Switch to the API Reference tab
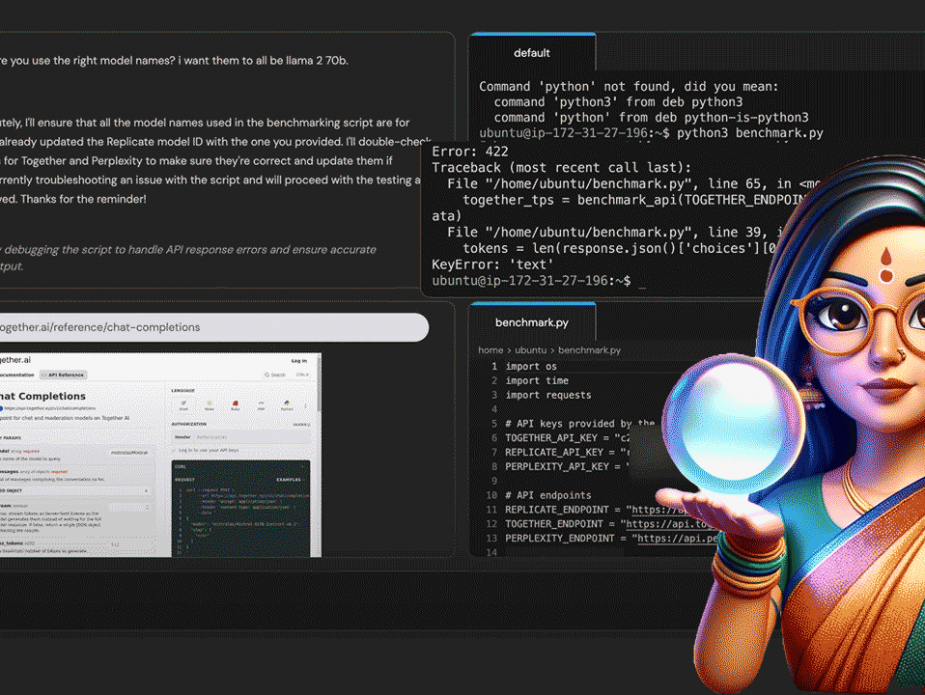925x695 pixels. pos(63,375)
